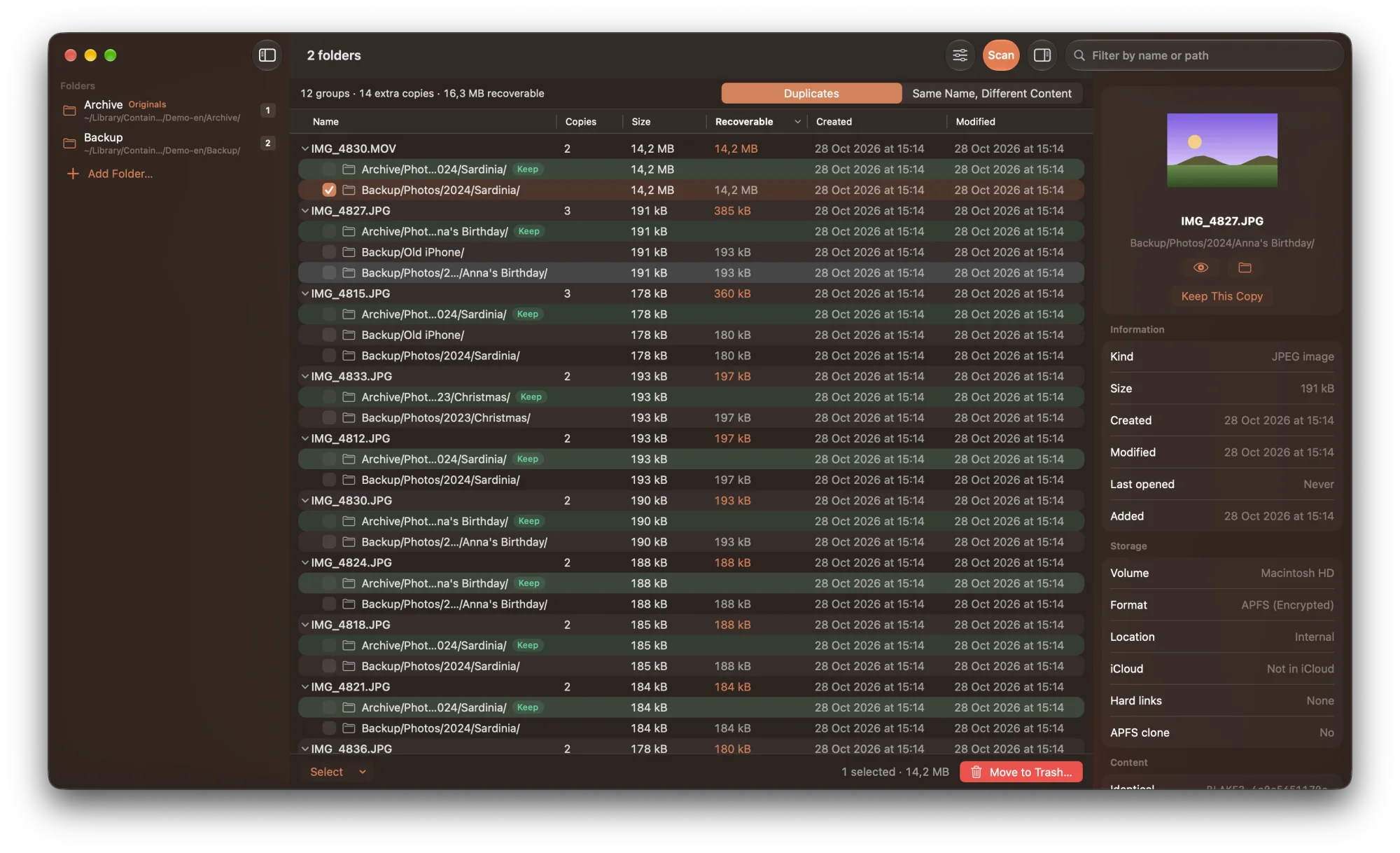Click the Keep badge under IMG_4830.MOV

(x=527, y=169)
